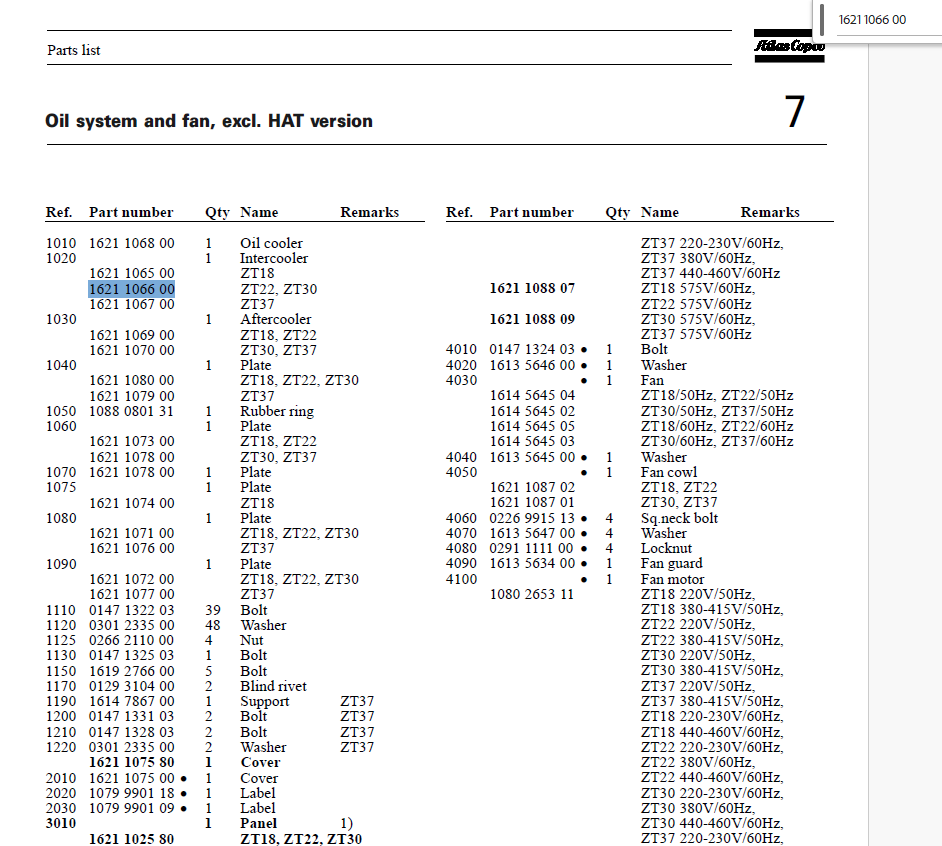The image size is (942, 846).
Task: Select part number 1621 1067 00
Action: 132,305
